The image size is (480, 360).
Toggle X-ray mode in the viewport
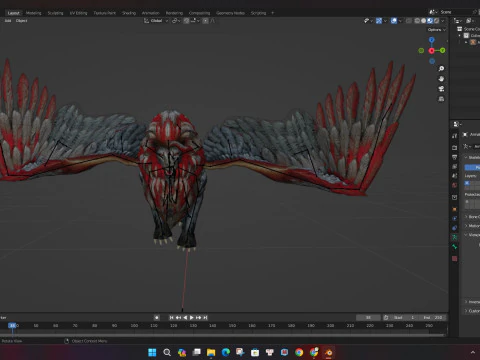point(409,21)
